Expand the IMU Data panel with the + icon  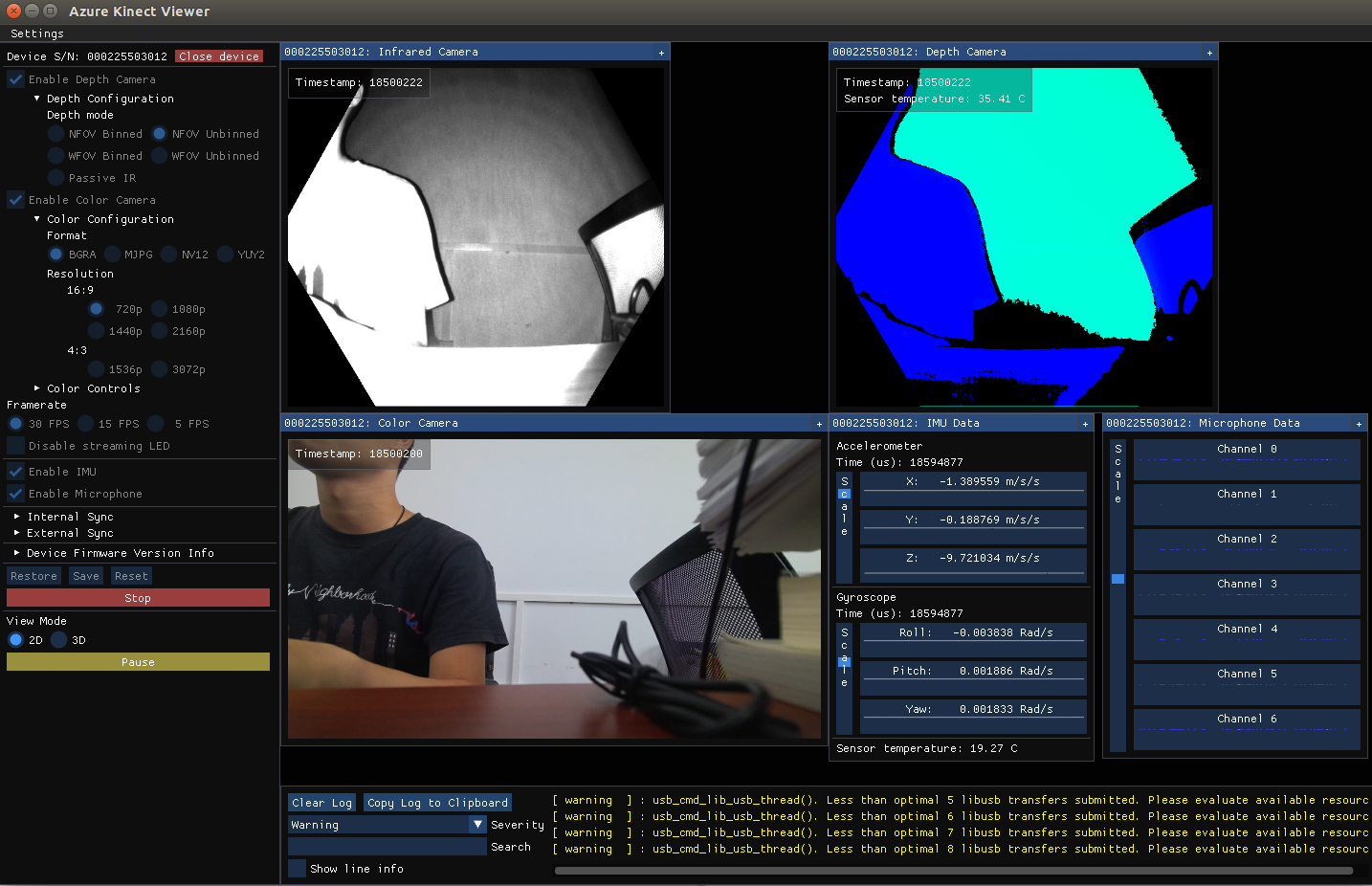(1084, 423)
